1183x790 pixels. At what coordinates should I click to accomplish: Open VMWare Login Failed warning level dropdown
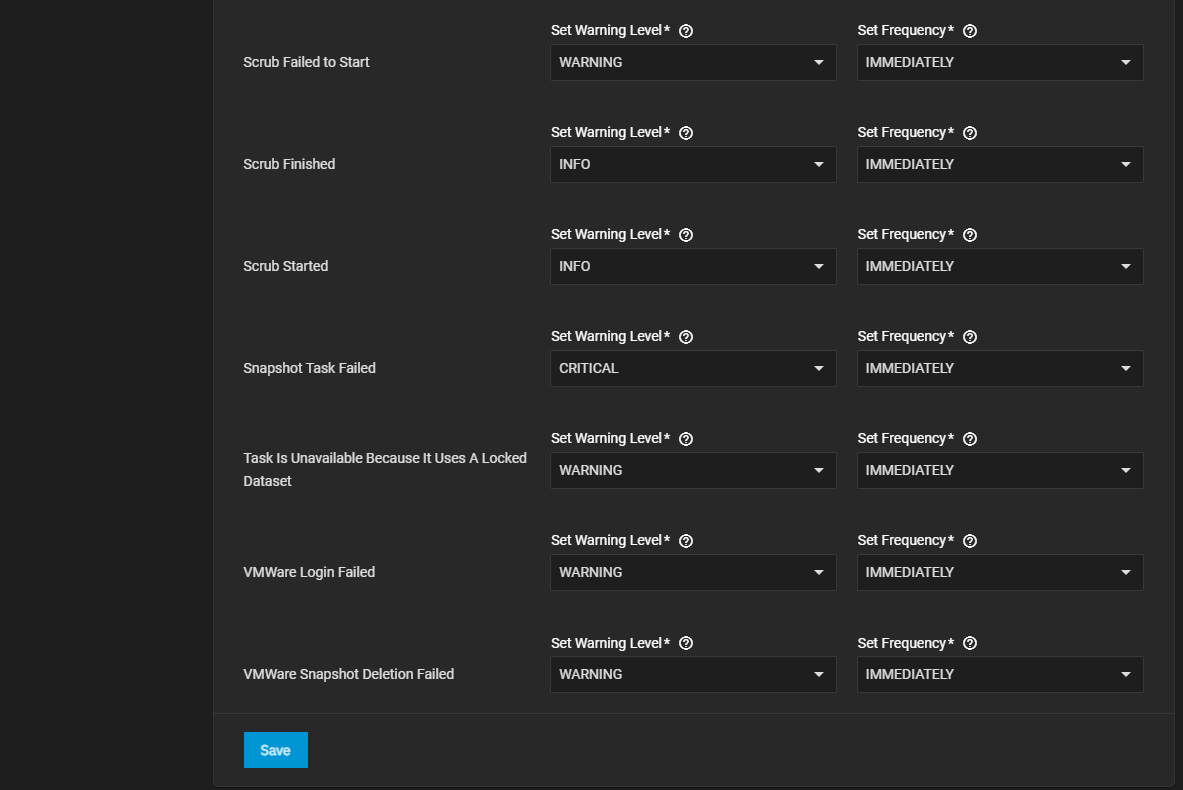[x=693, y=572]
